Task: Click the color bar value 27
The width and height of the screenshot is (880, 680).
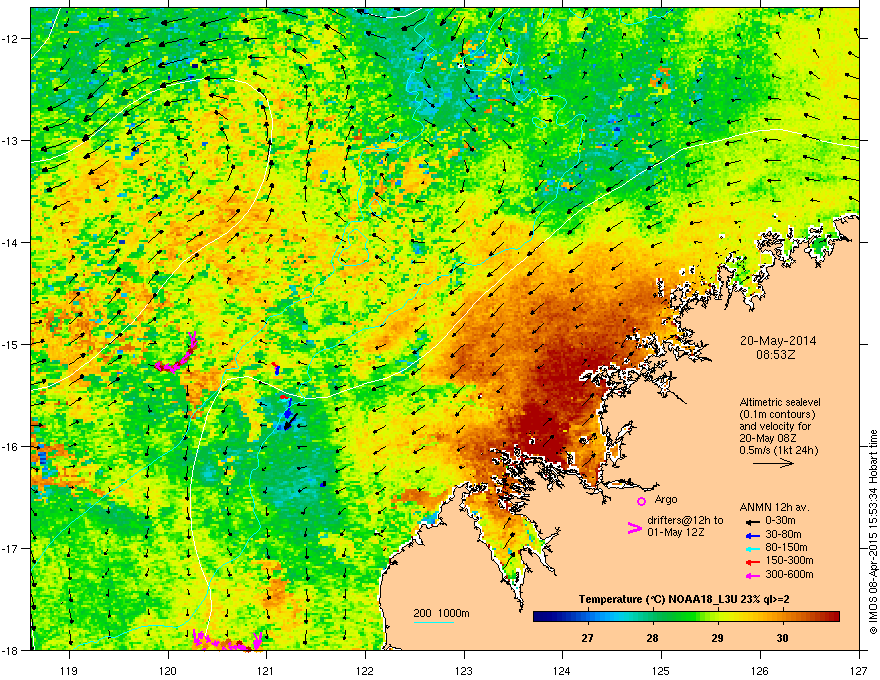Action: tap(587, 638)
